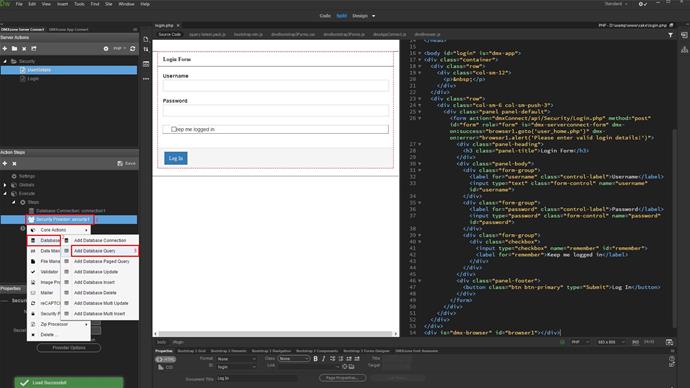Switch Properties to CSS mode
Screen dimensions: 690x388
tap(165, 367)
